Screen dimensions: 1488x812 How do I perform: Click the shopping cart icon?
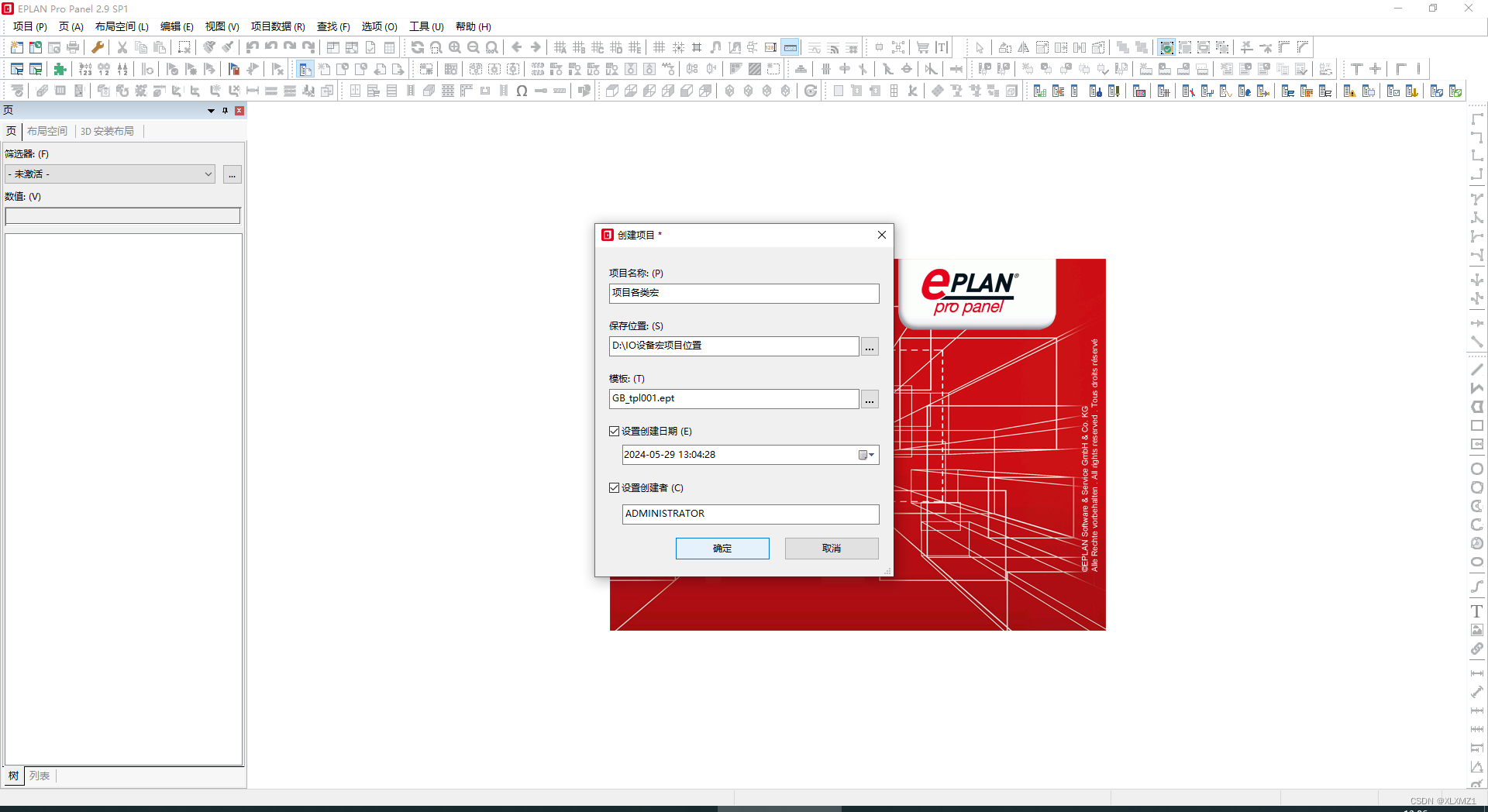coord(923,47)
